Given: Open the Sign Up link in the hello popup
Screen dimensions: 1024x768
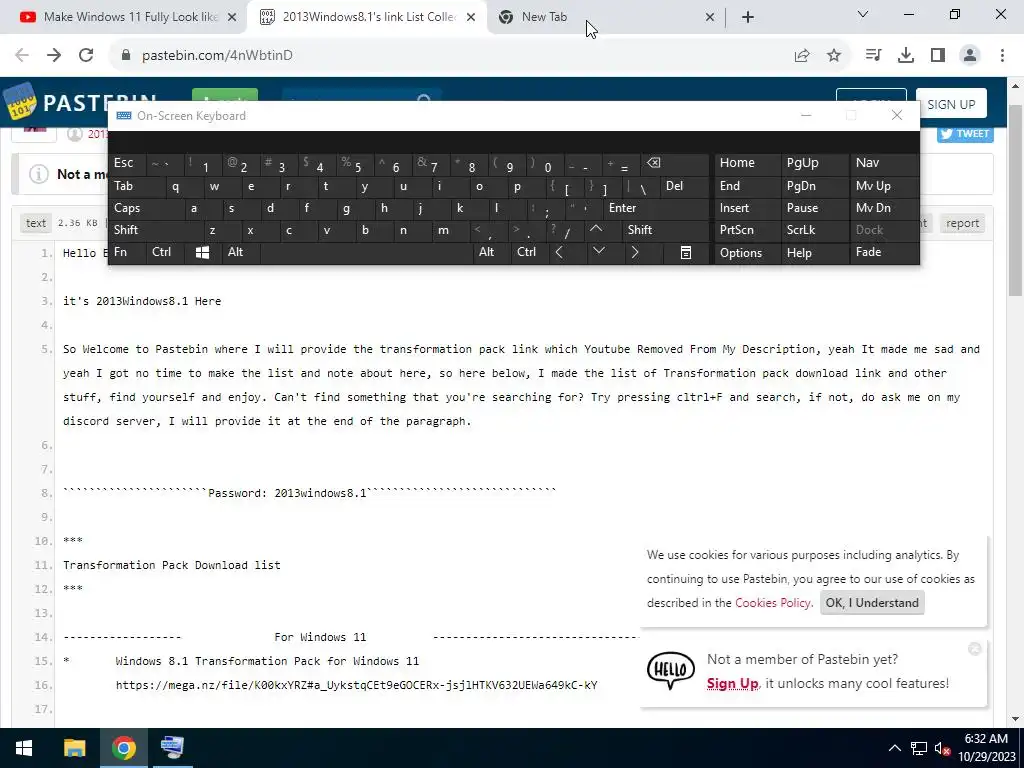Looking at the screenshot, I should (732, 684).
